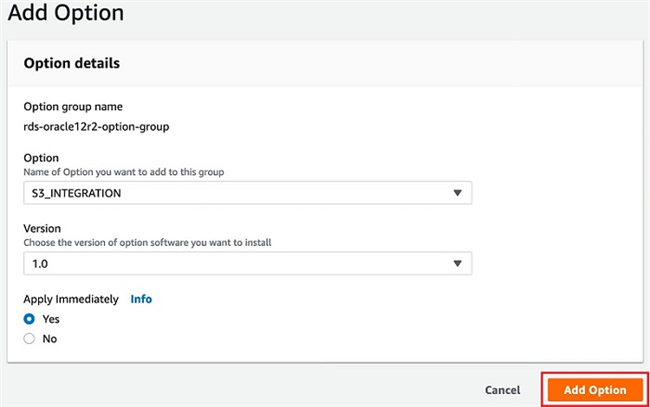This screenshot has height=407, width=650.
Task: Select the No radio button for Apply Immediately
Action: pos(29,339)
